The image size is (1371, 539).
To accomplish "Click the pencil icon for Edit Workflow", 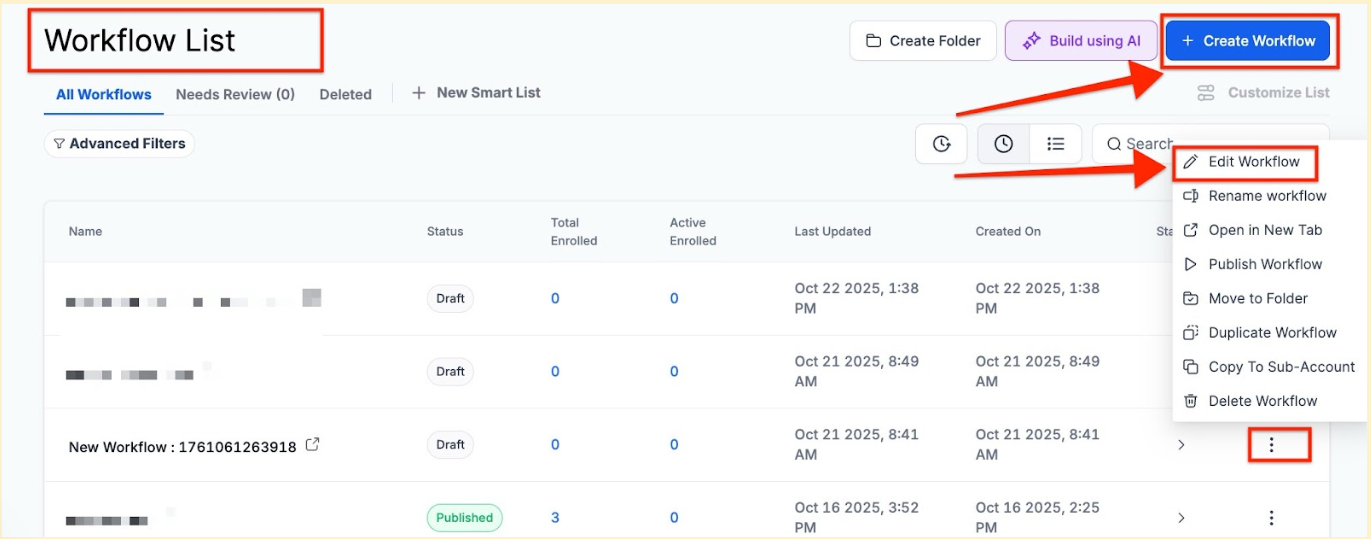I will click(1190, 162).
